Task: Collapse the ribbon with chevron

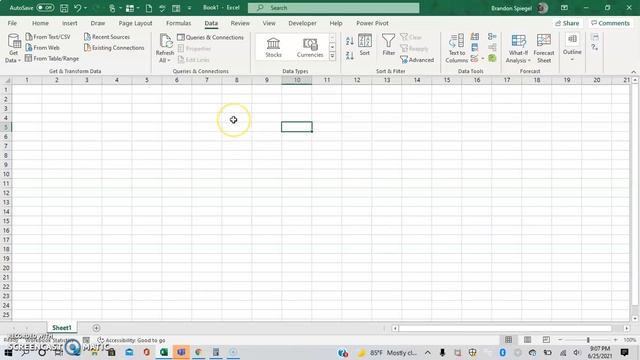Action: click(633, 72)
